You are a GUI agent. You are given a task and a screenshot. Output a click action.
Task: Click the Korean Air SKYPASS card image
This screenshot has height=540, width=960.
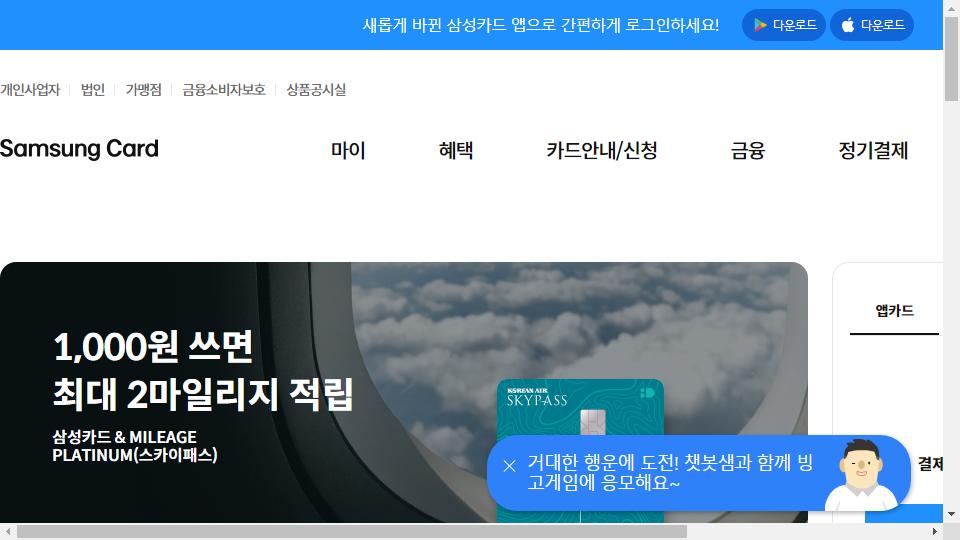click(x=580, y=451)
